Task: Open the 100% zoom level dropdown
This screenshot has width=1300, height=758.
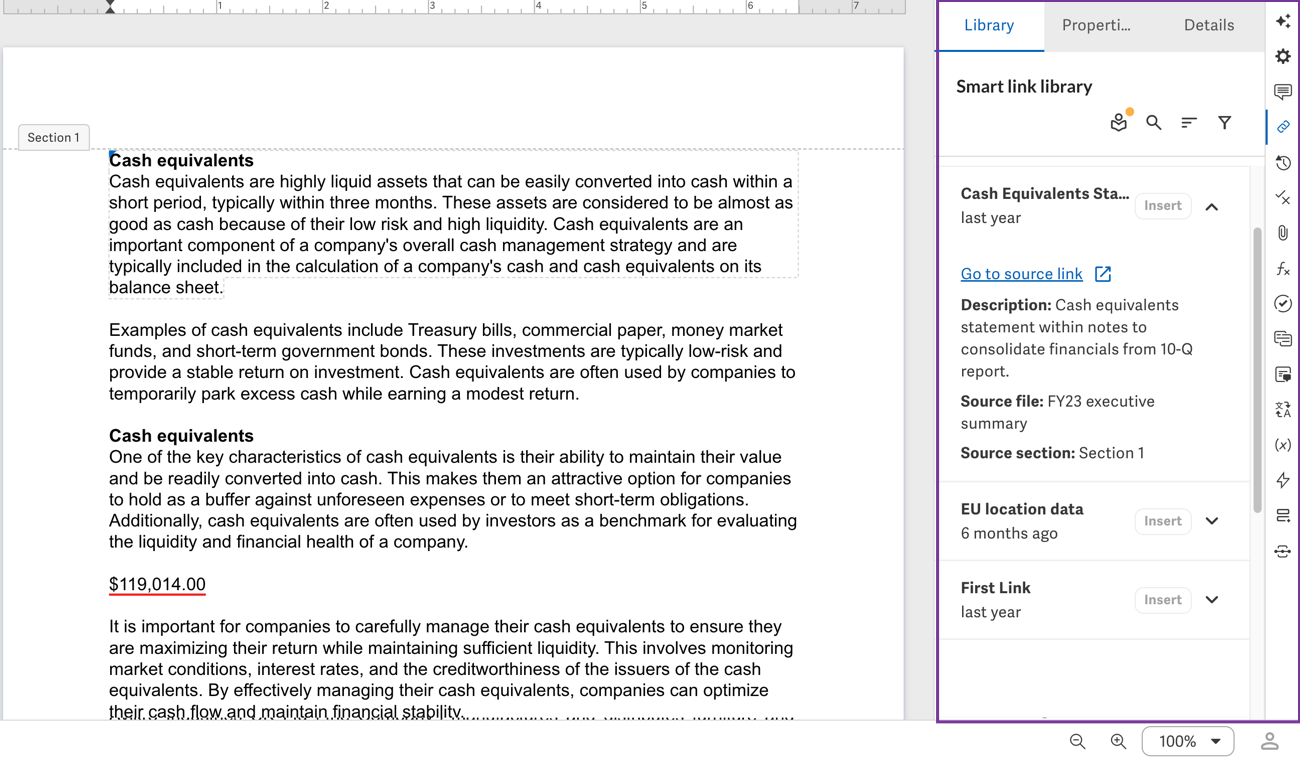Action: pos(1188,741)
